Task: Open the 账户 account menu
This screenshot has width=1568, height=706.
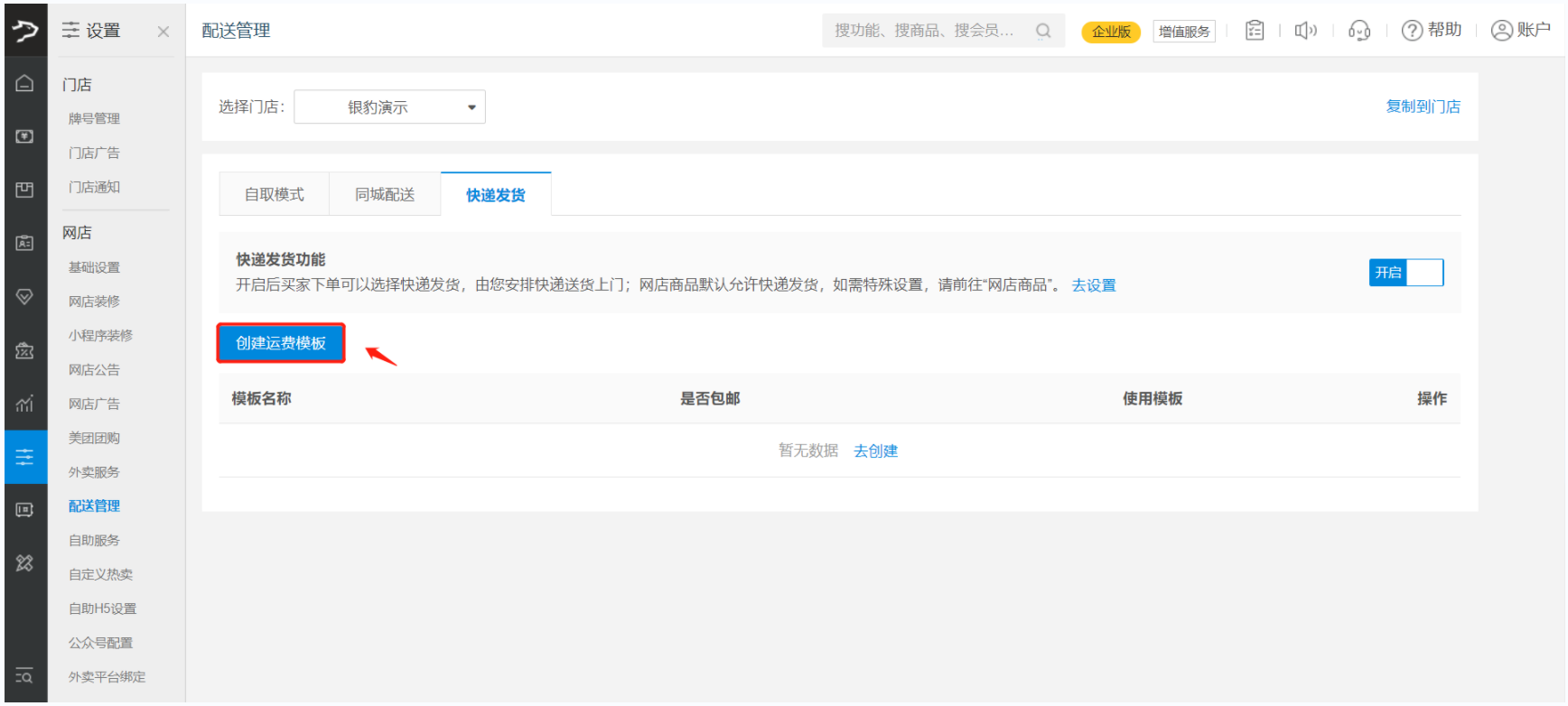Action: (1520, 31)
